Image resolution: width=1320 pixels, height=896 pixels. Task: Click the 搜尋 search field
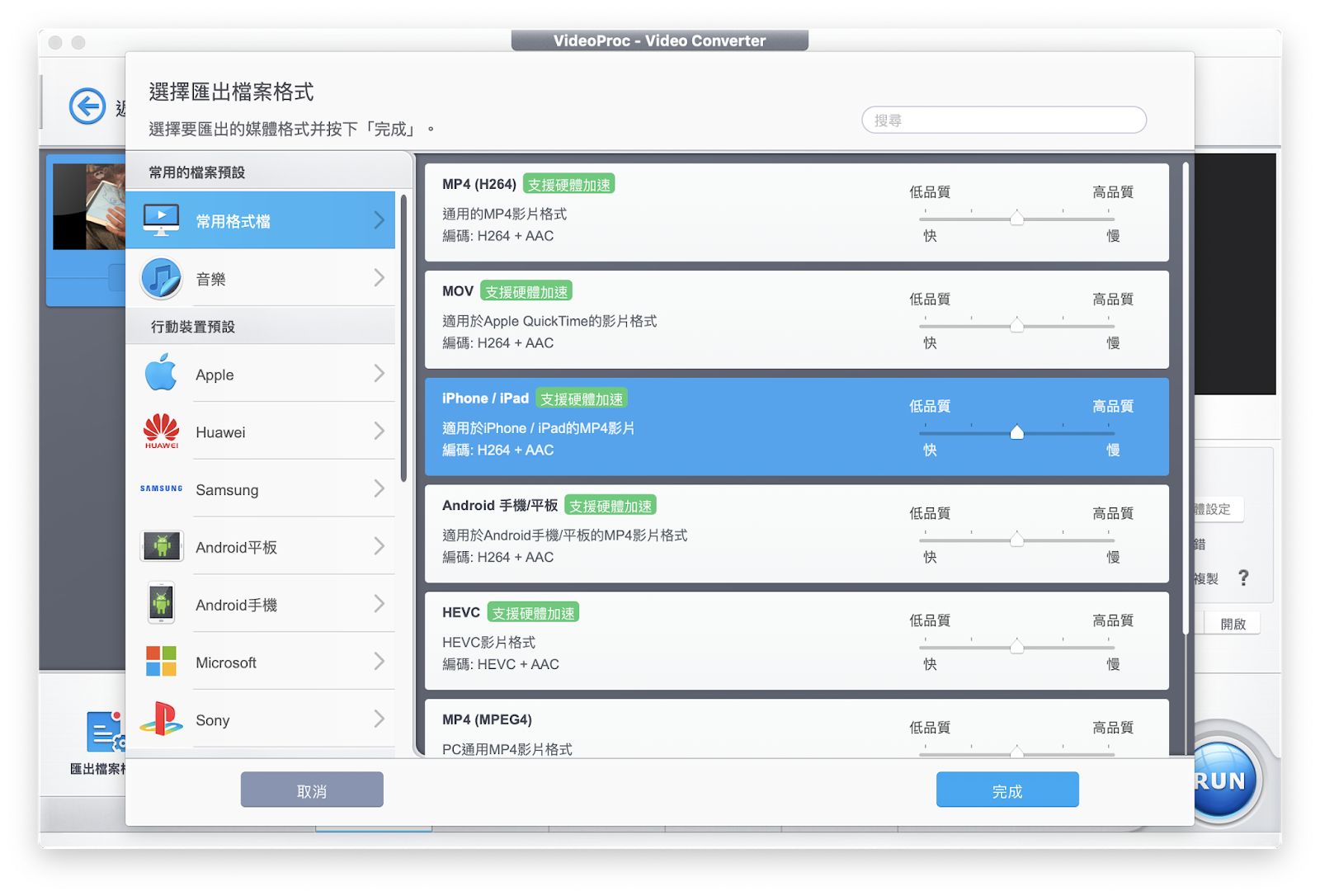[x=1004, y=120]
